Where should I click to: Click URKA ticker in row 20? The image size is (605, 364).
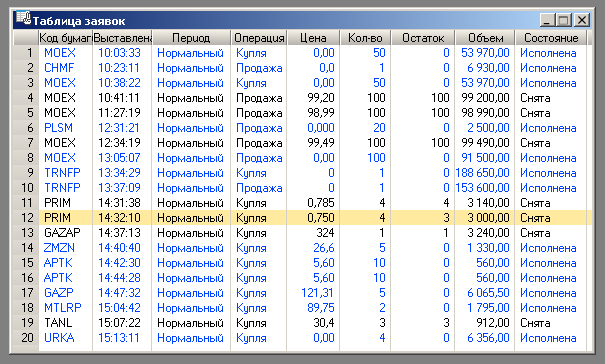[59, 338]
